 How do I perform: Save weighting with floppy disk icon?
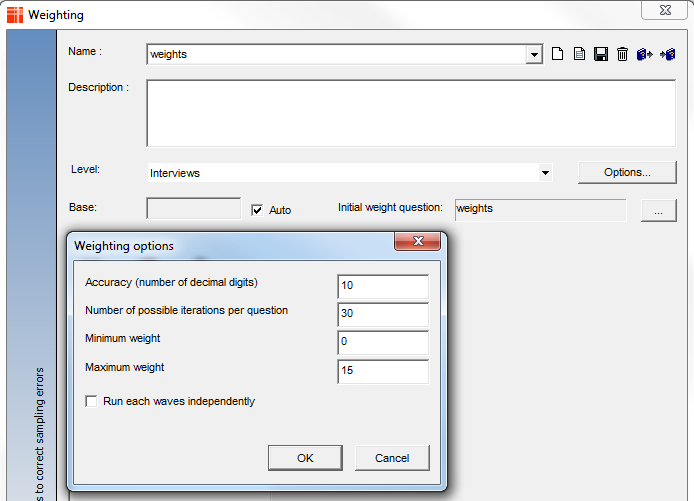601,54
